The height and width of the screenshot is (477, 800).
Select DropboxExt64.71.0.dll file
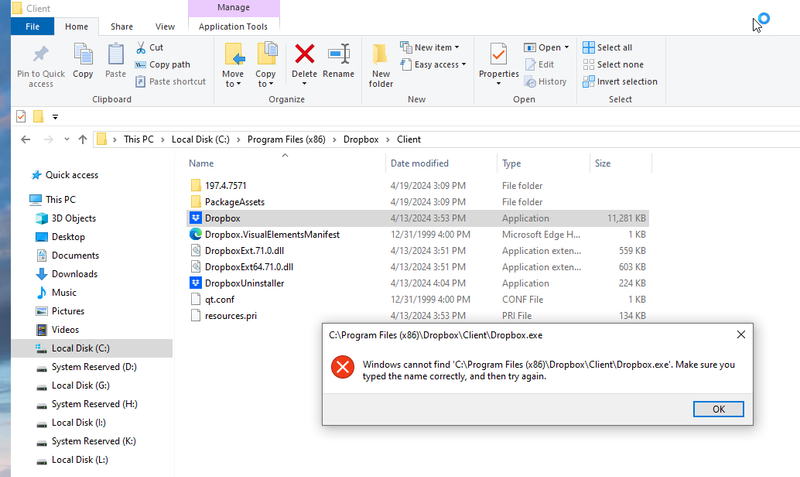[x=249, y=267]
